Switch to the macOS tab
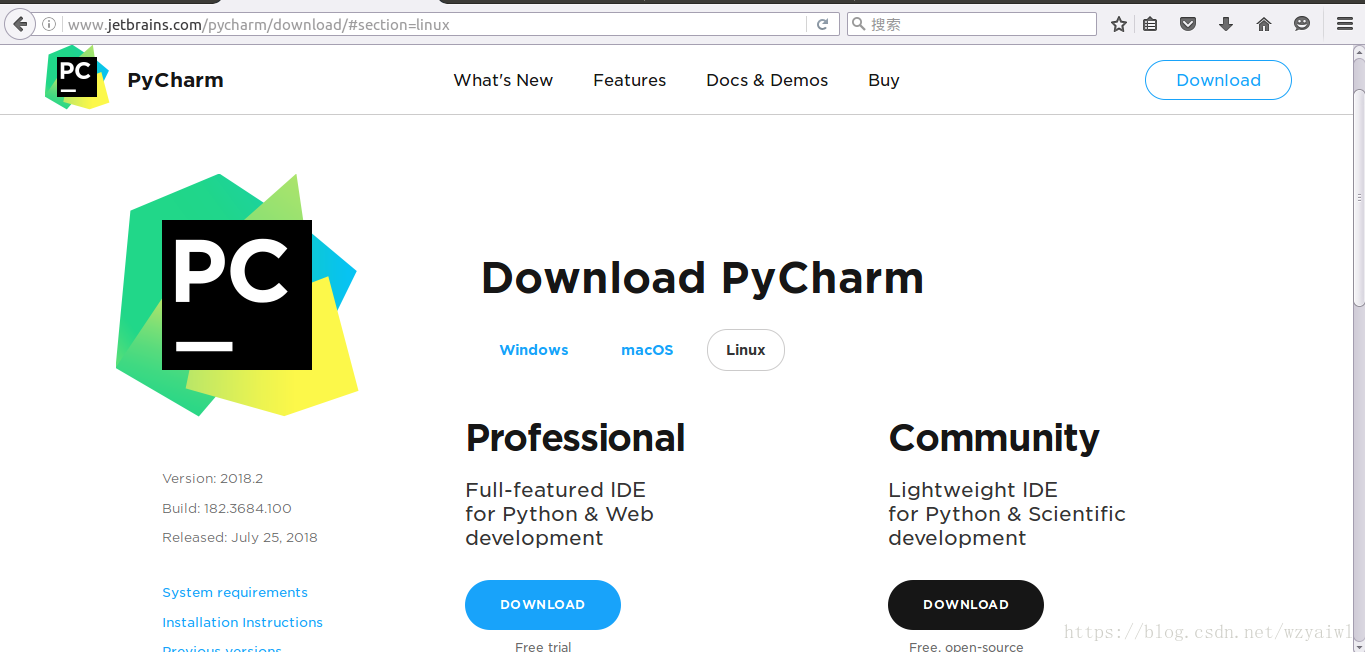 tap(647, 350)
